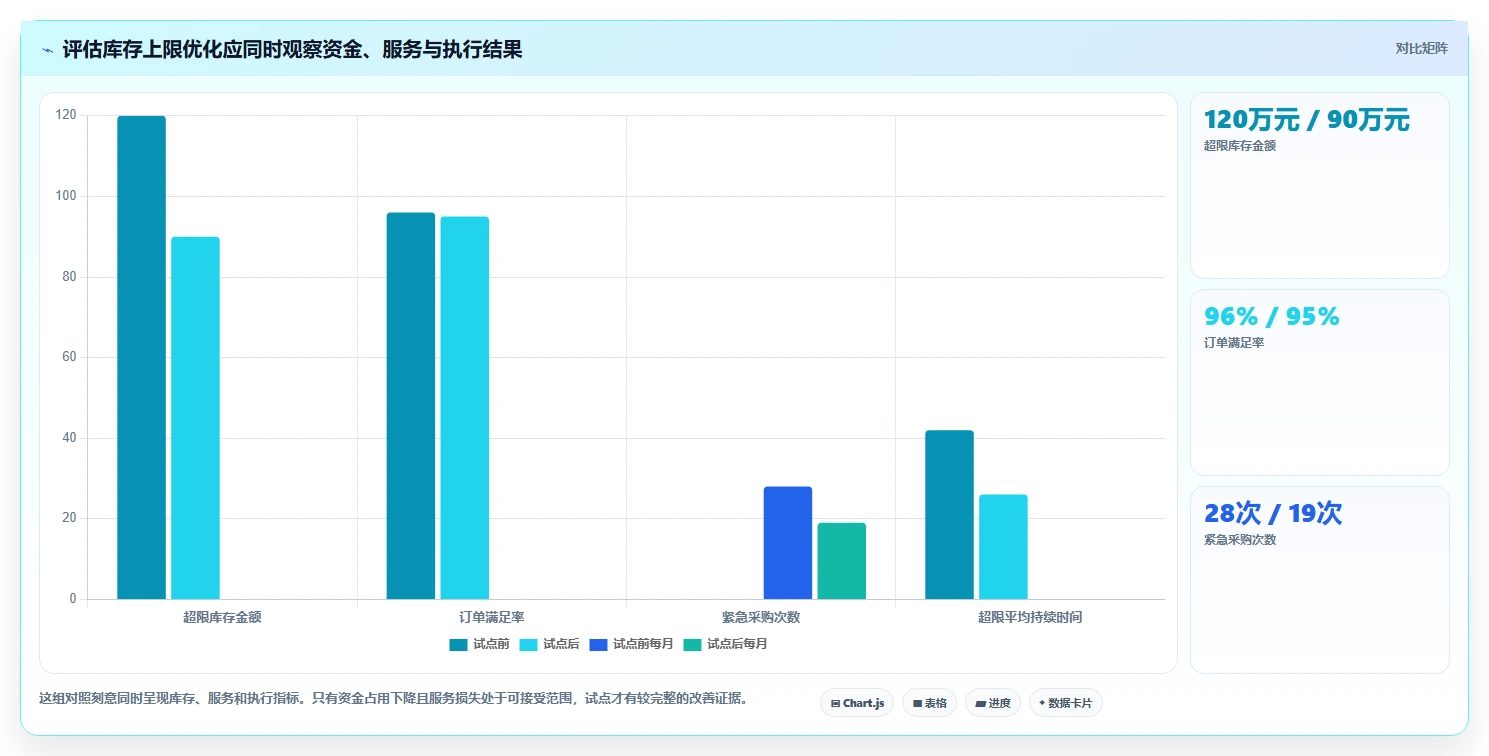This screenshot has width=1489, height=756.
Task: Click the y-axis tick label 100
Action: [x=66, y=196]
